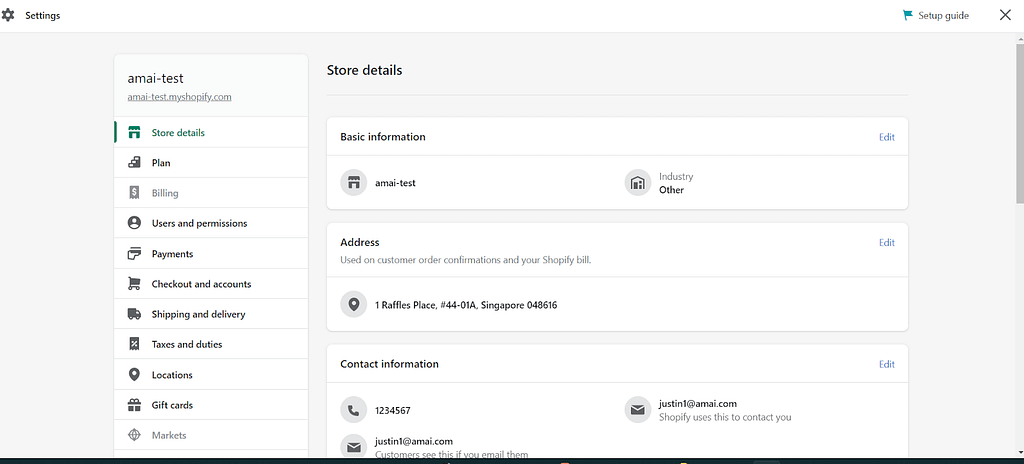The width and height of the screenshot is (1024, 464).
Task: Click the Settings gear icon
Action: [x=8, y=16]
